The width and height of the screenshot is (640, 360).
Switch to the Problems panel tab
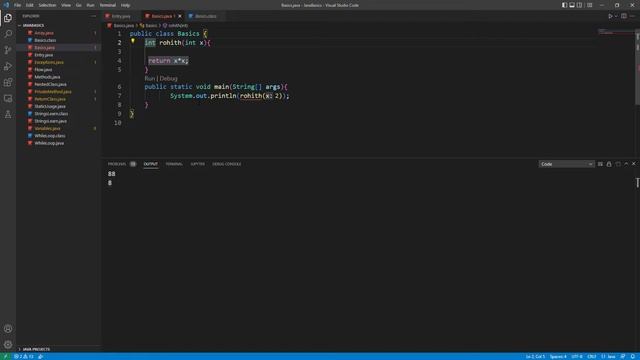pos(117,164)
